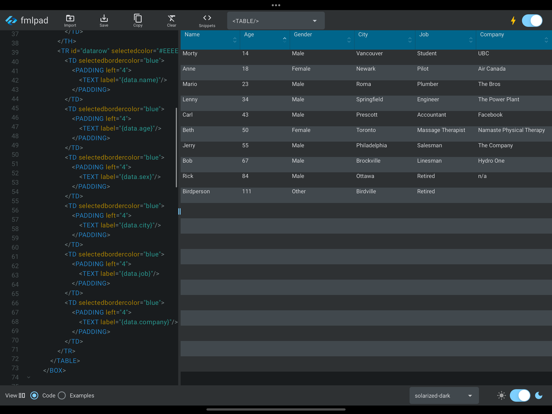
Task: Click the pane splitter handle
Action: tap(179, 211)
